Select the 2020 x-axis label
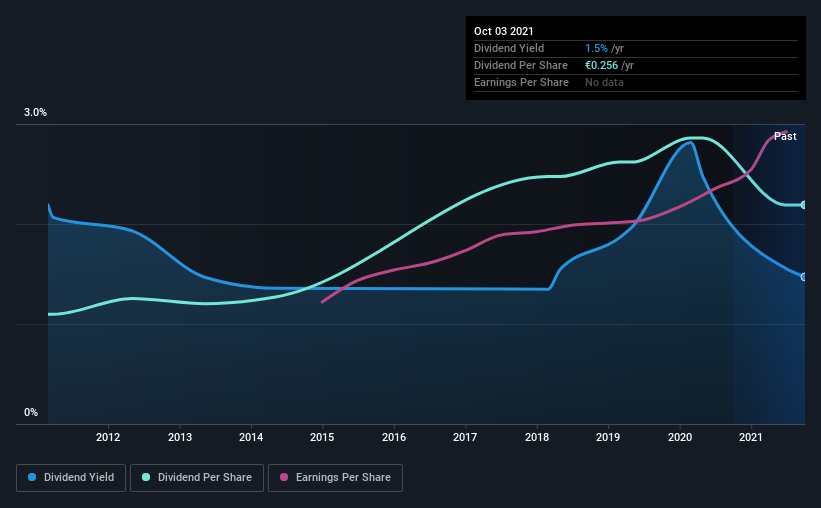The height and width of the screenshot is (508, 821). [680, 437]
